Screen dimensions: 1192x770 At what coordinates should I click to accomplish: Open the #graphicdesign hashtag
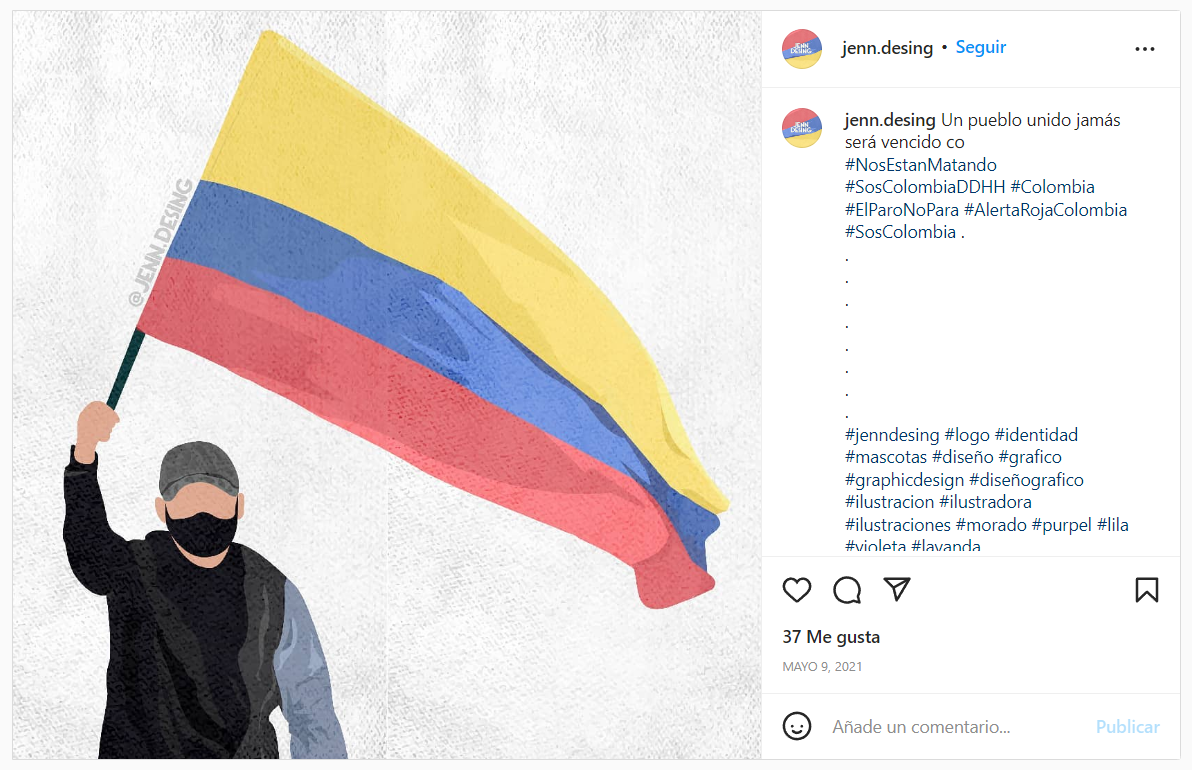click(x=904, y=480)
